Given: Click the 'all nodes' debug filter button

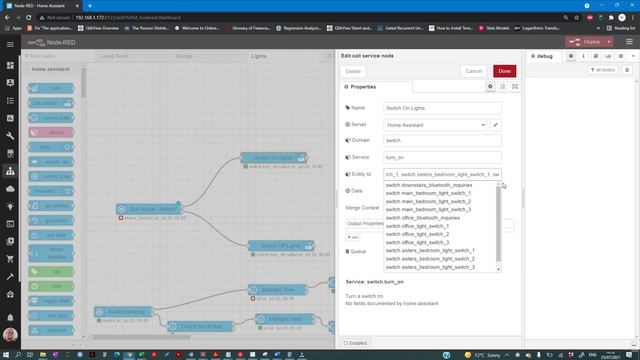Looking at the screenshot, I should coord(603,70).
